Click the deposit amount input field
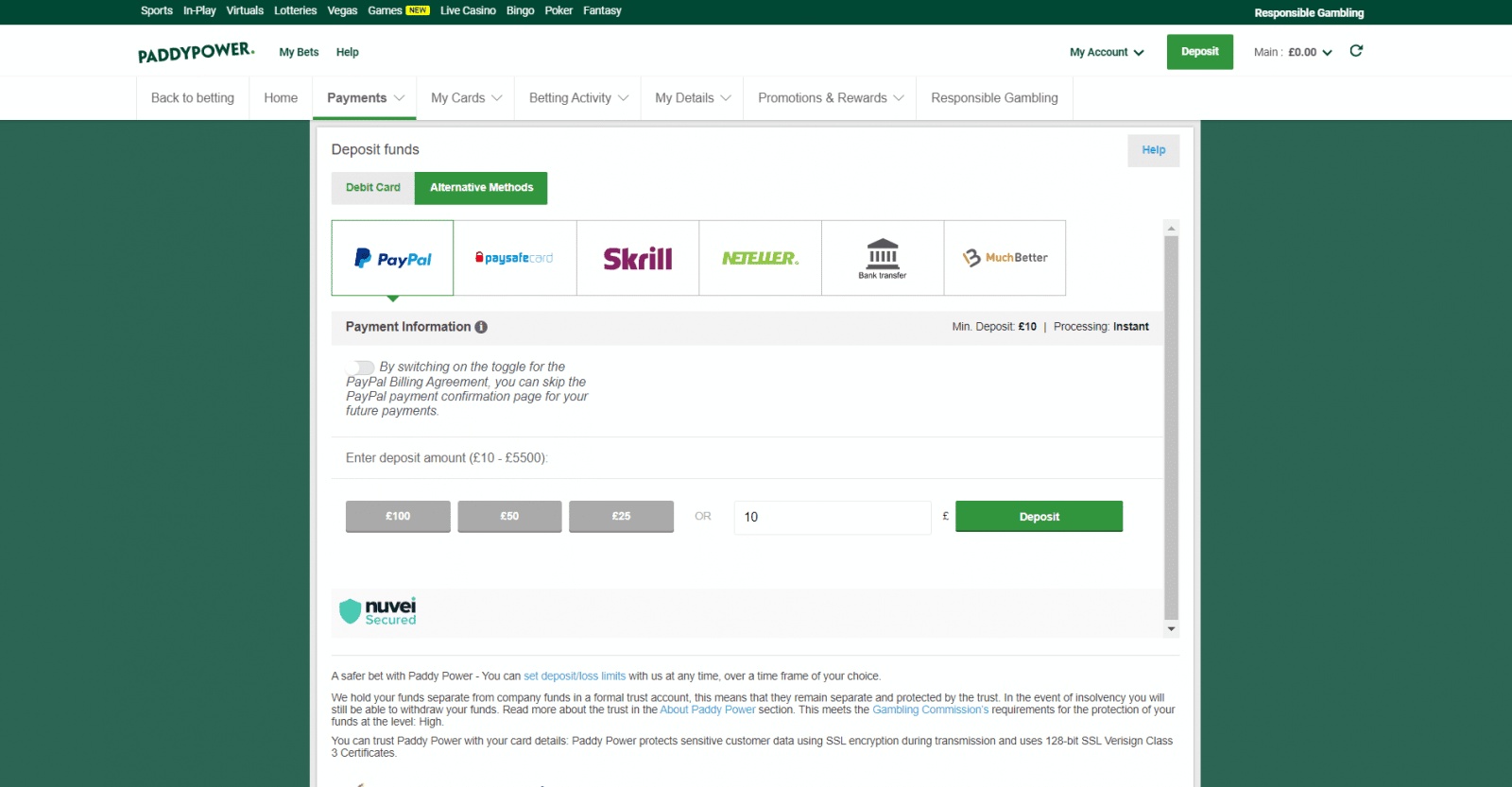This screenshot has width=1512, height=787. [x=832, y=517]
